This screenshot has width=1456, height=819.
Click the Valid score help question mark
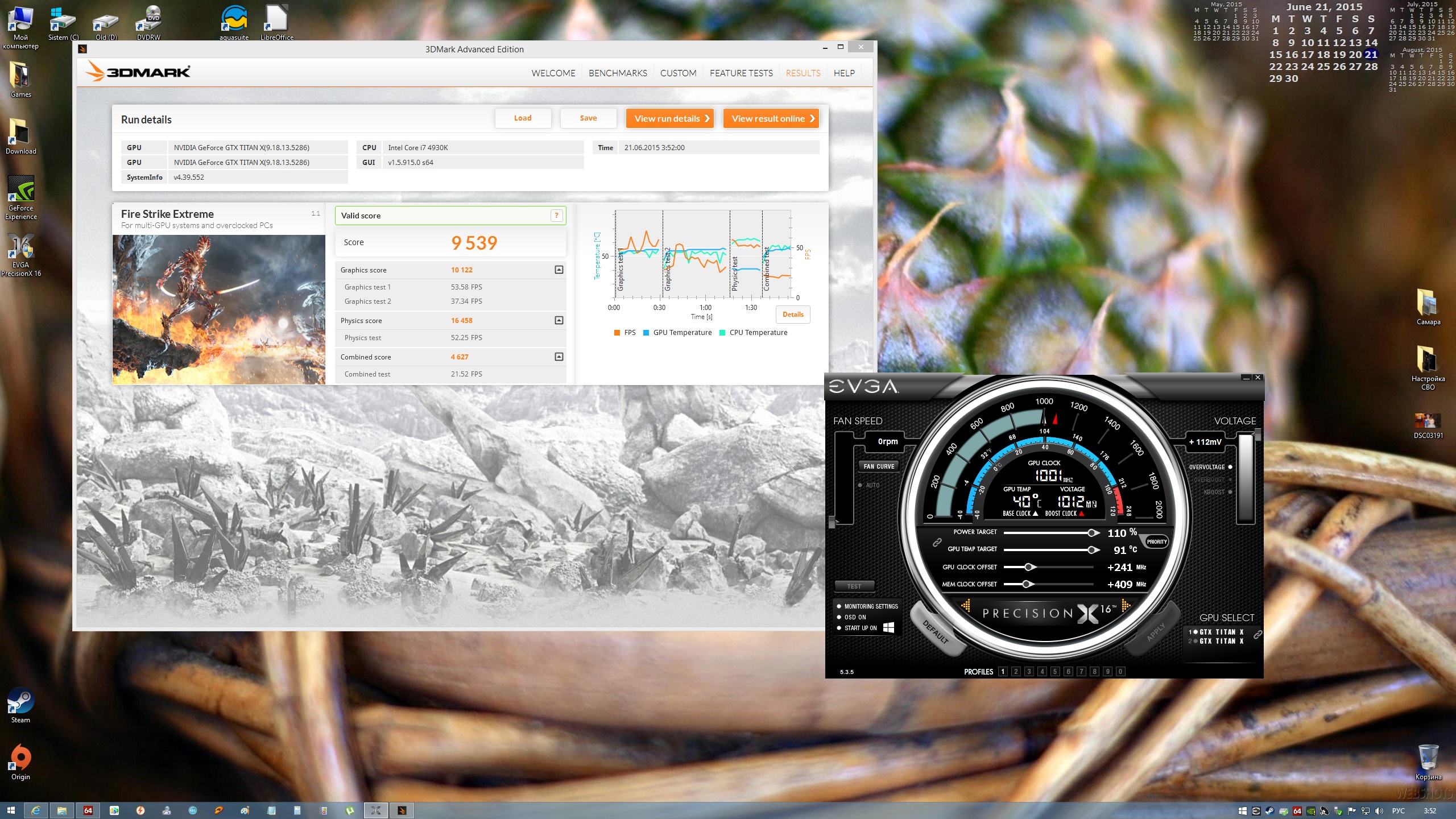tap(556, 215)
